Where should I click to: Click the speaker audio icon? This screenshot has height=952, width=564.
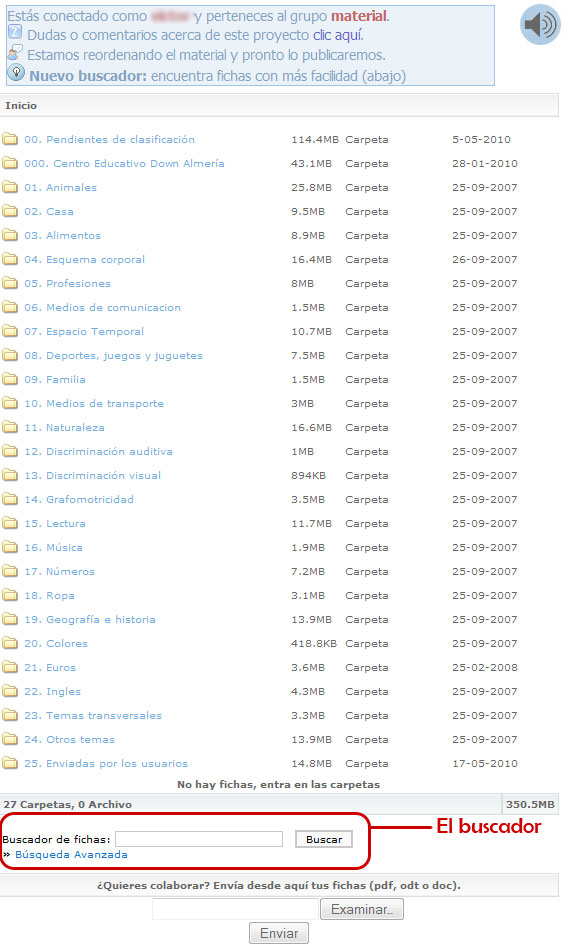pyautogui.click(x=540, y=25)
